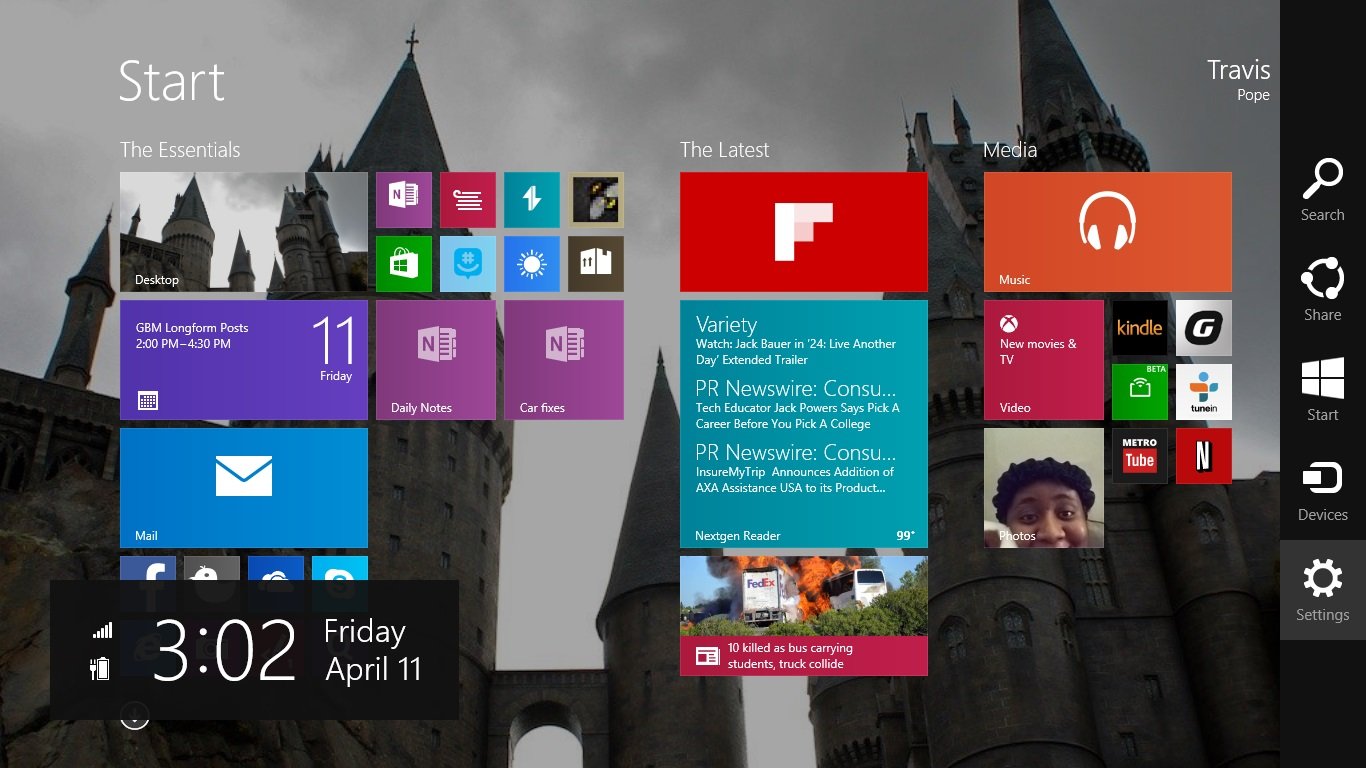
Task: Open the blue sun weather tile
Action: 532,264
